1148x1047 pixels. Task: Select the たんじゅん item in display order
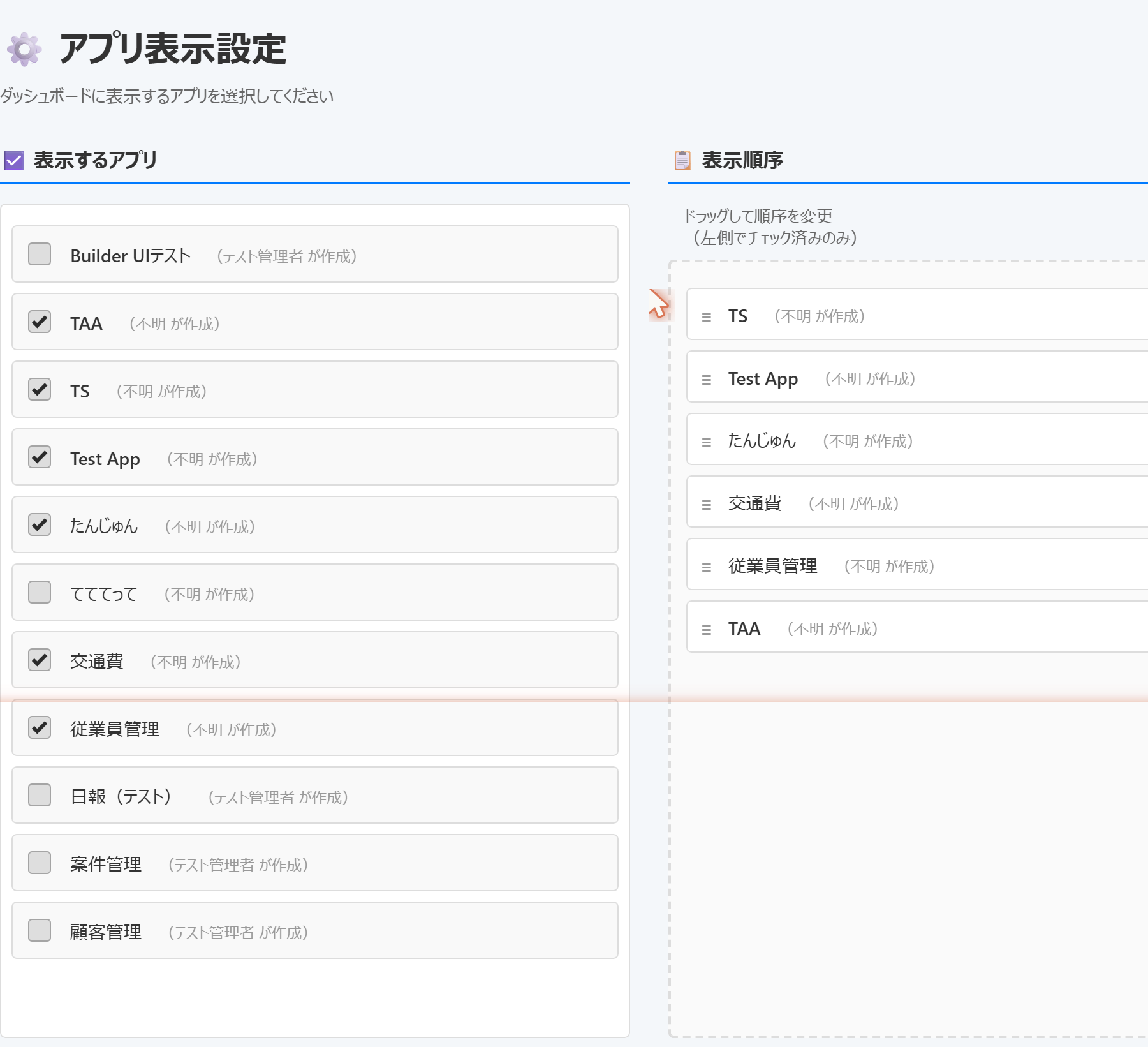917,439
